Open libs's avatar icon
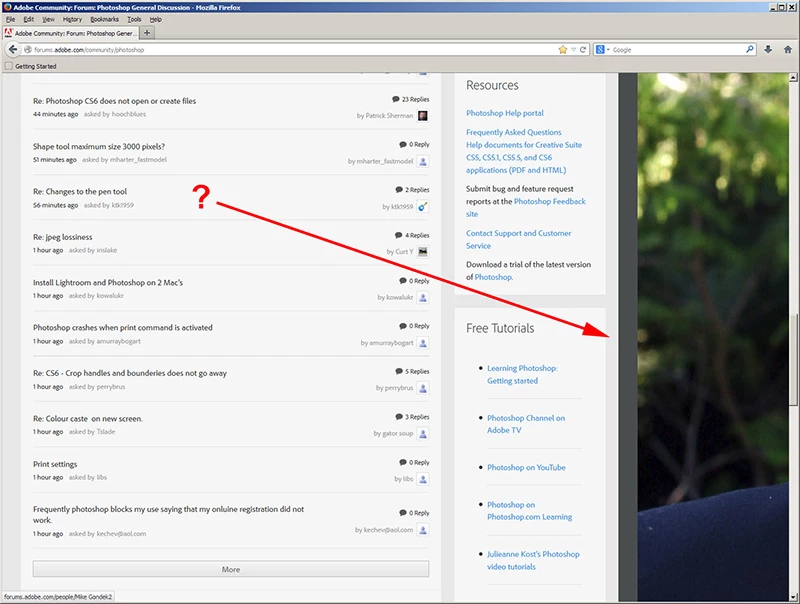Viewport: 800px width, 604px height. point(422,479)
